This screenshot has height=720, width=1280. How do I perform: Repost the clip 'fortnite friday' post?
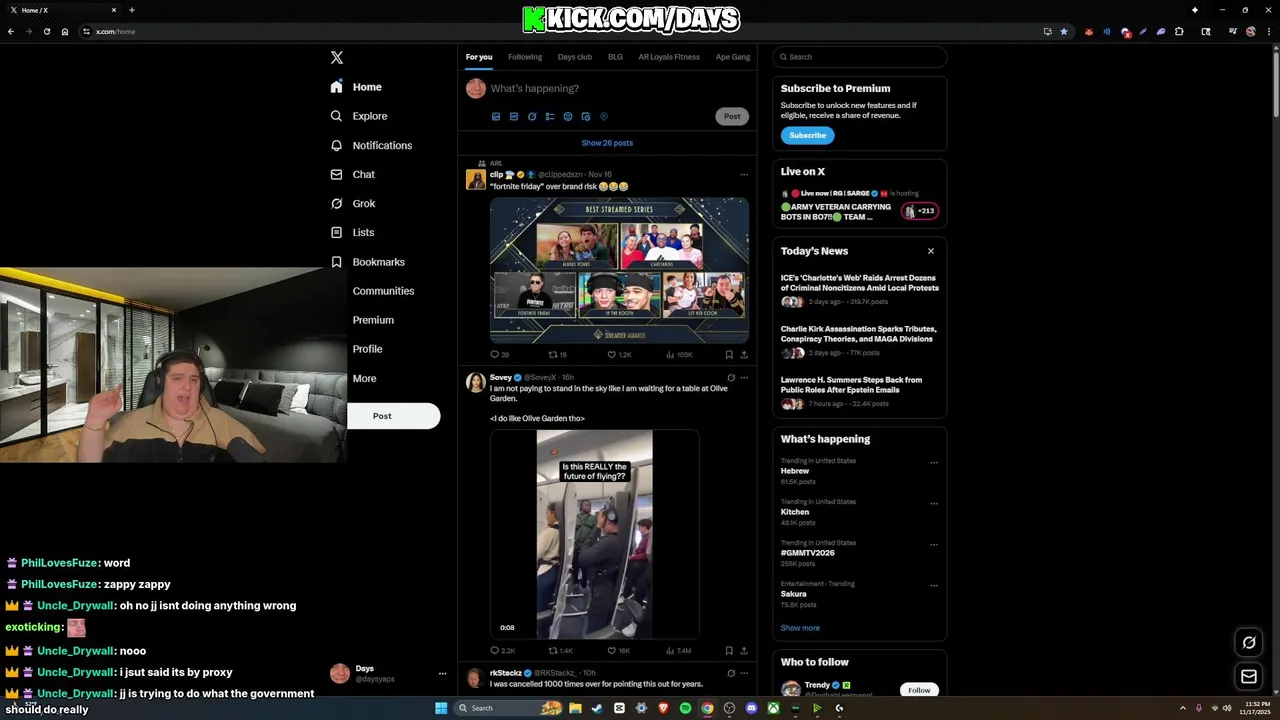(x=553, y=354)
